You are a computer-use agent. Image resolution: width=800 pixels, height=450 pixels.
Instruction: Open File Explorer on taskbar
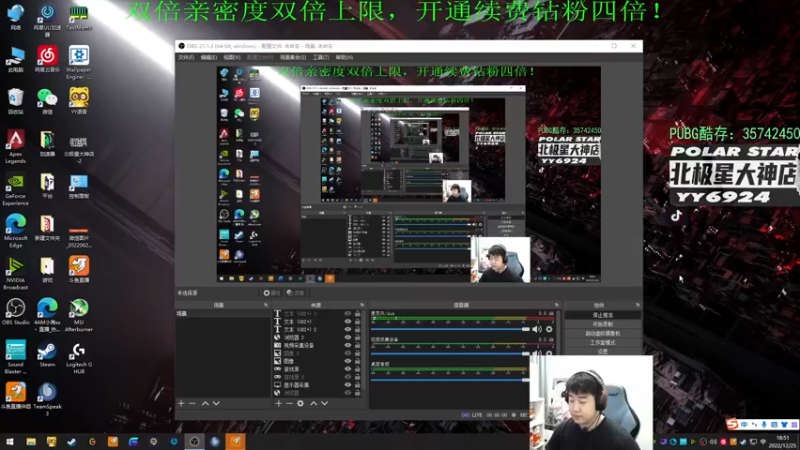(31, 442)
